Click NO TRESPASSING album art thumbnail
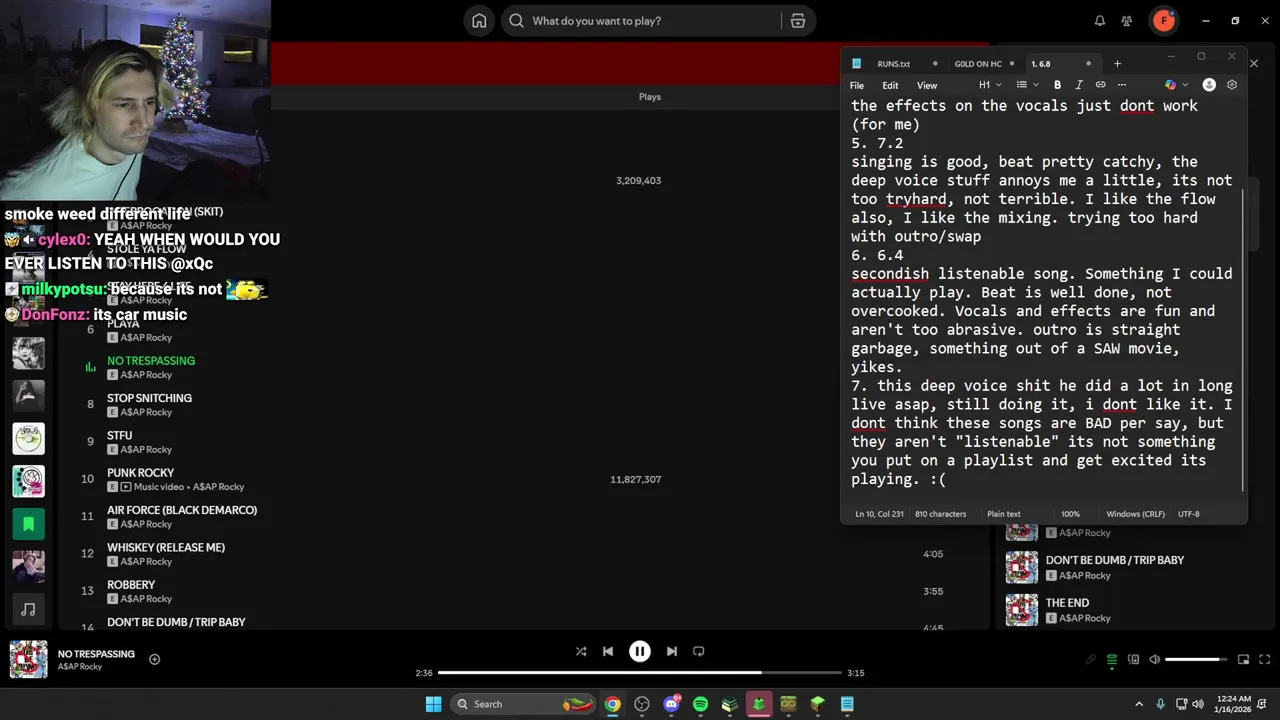Viewport: 1280px width, 720px height. (28, 660)
